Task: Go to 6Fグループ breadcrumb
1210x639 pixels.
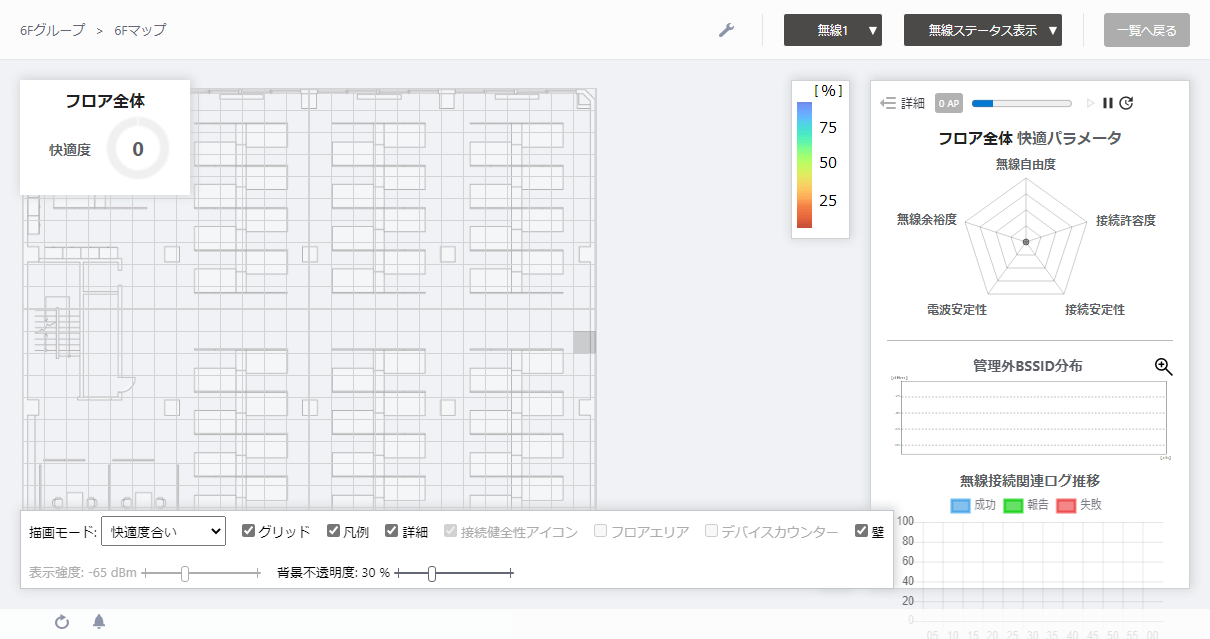Action: pyautogui.click(x=52, y=30)
